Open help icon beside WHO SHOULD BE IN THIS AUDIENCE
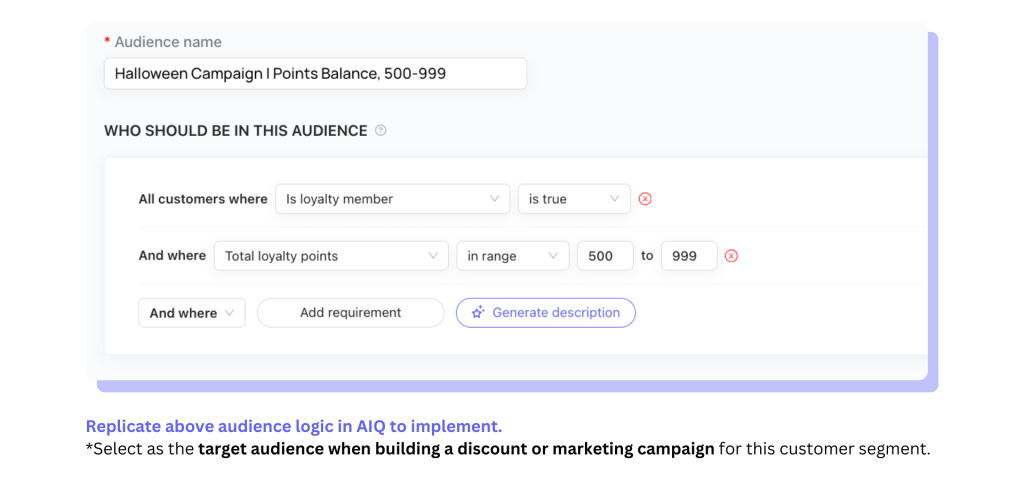This screenshot has height=480, width=1024. (381, 131)
